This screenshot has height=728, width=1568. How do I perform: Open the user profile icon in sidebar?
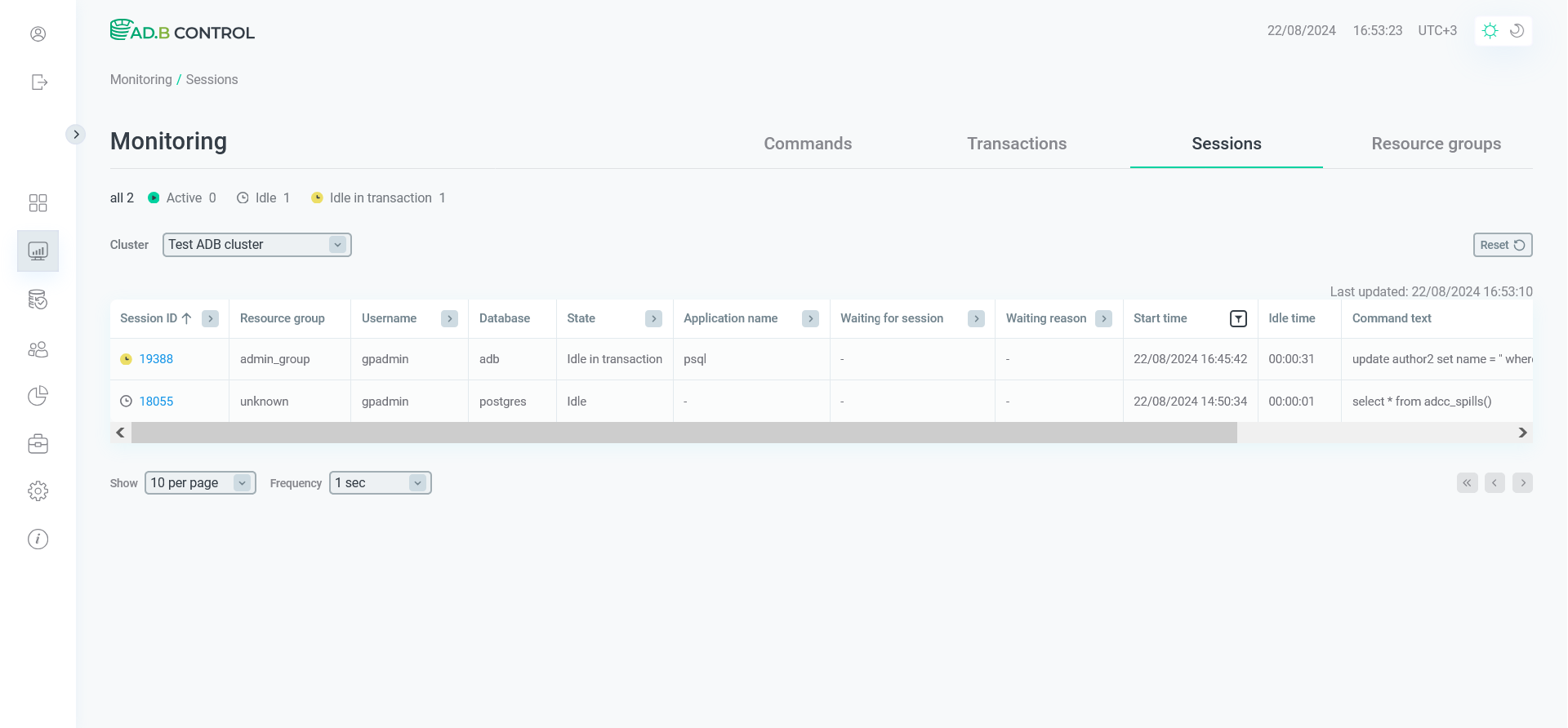[38, 34]
